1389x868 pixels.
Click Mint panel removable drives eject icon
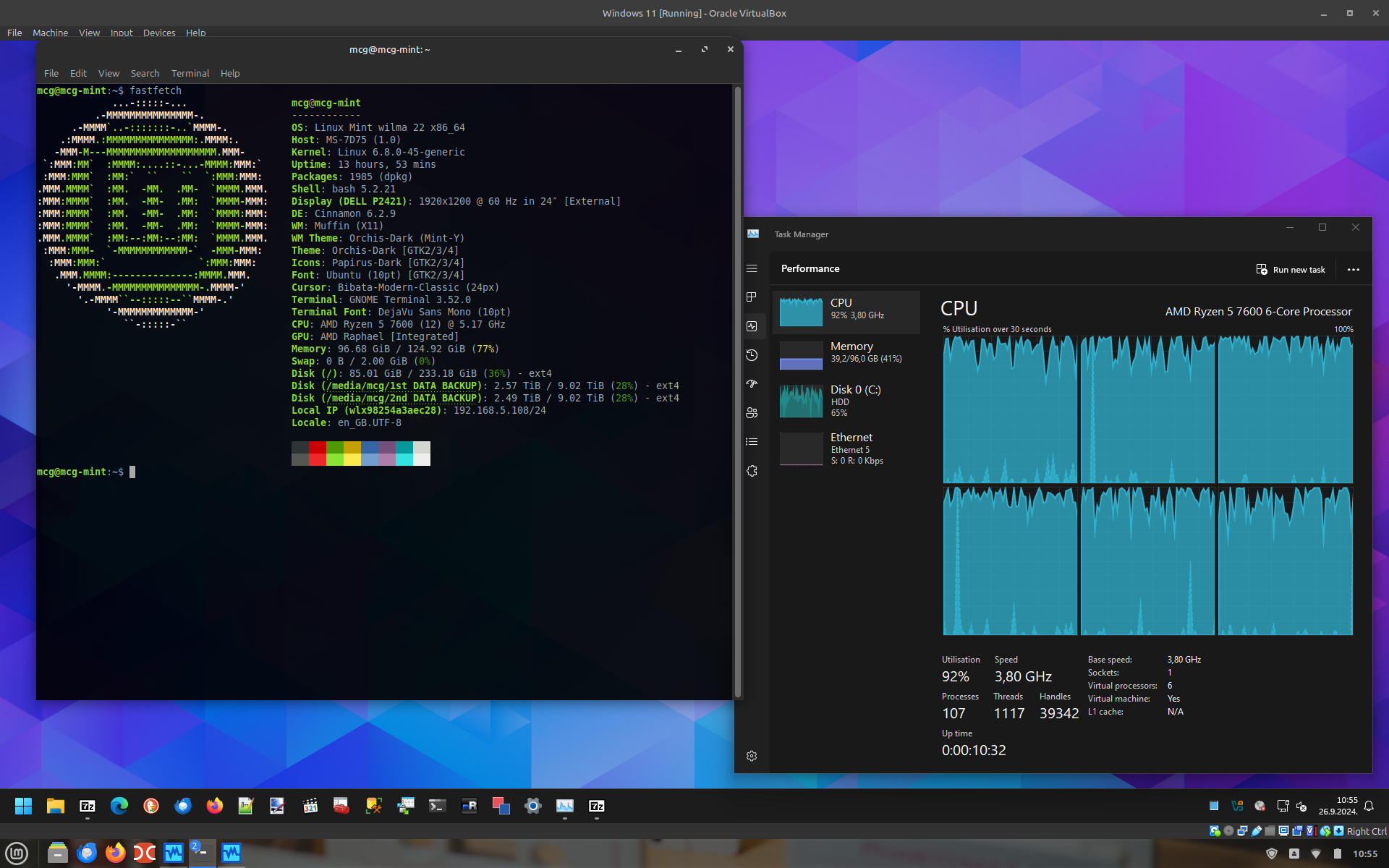(1294, 854)
